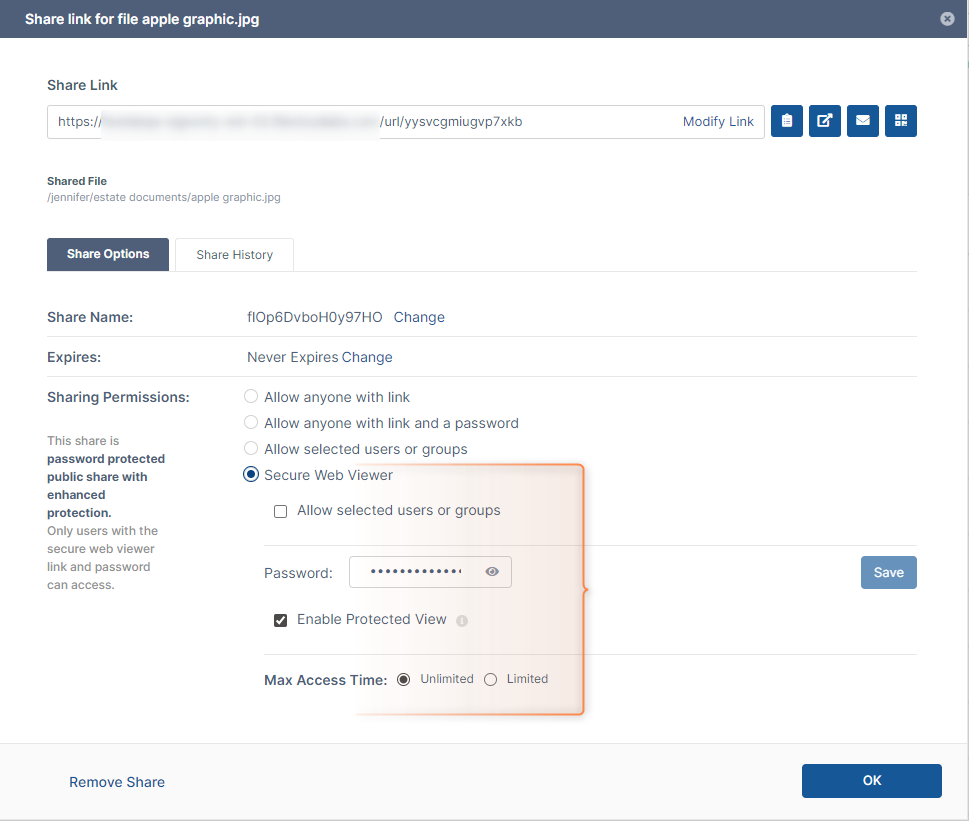
Task: Uncheck Enable Protected View checkbox
Action: click(281, 620)
